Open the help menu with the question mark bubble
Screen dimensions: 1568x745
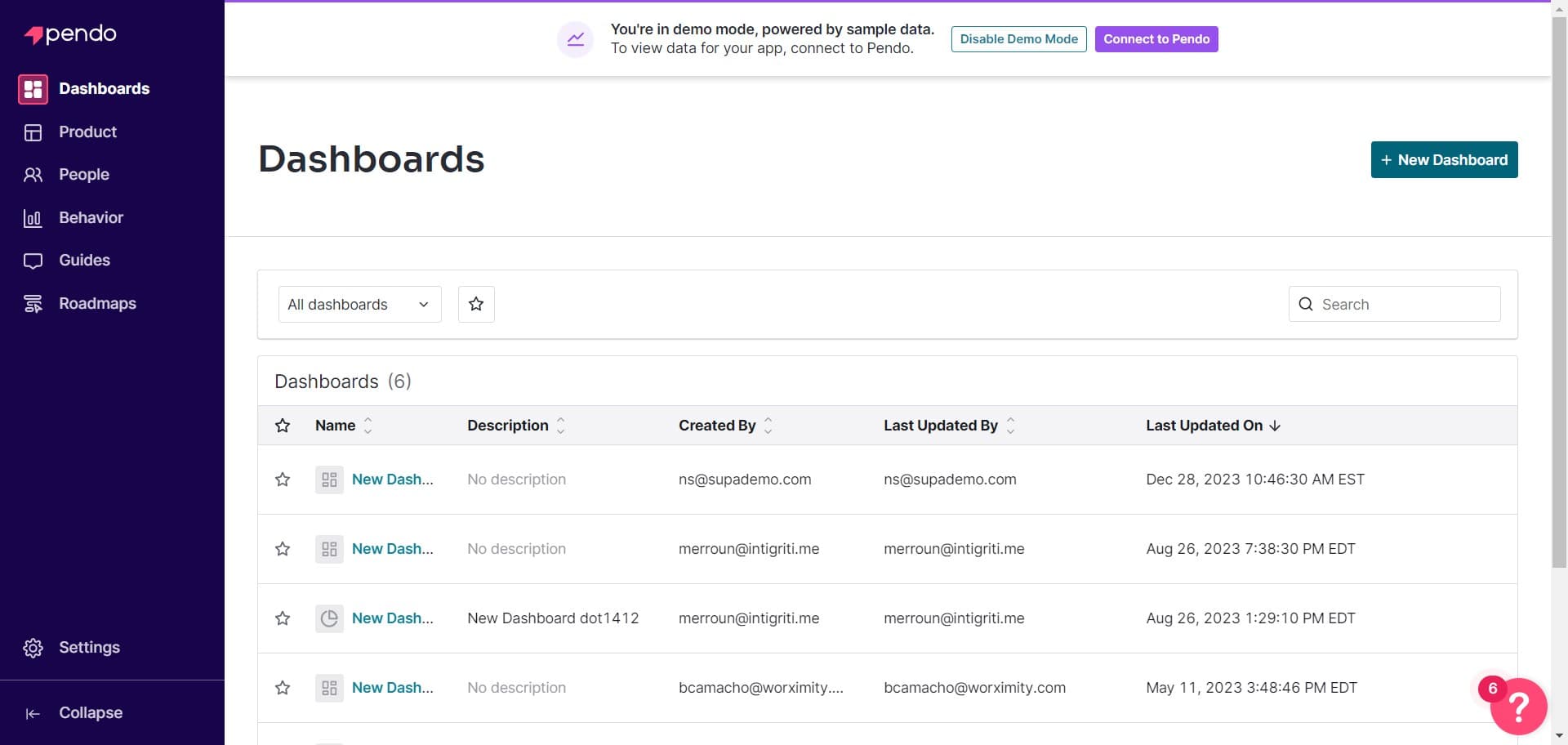coord(1517,707)
